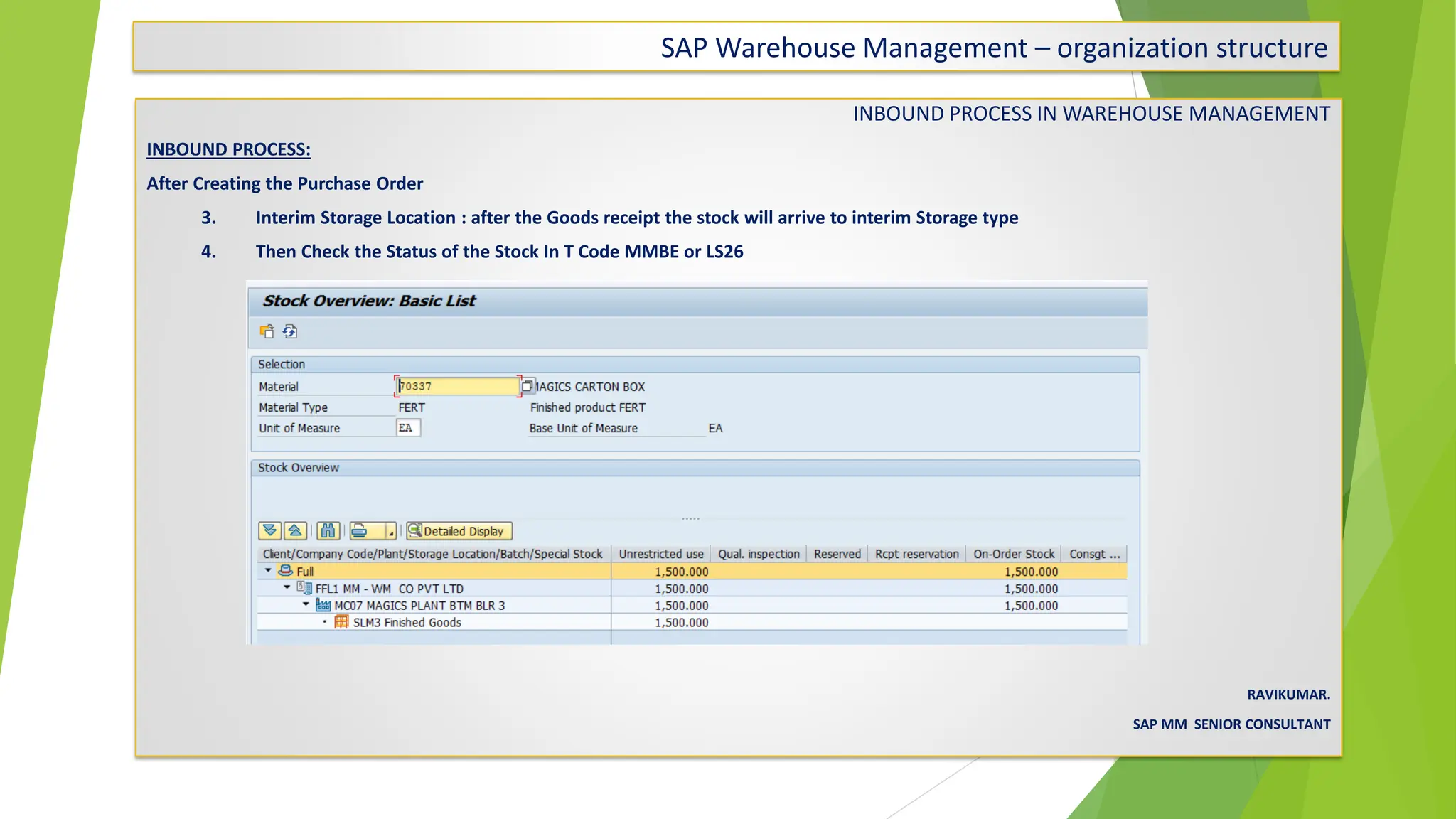Click the INBOUND PROCESS: underlined heading

point(228,149)
